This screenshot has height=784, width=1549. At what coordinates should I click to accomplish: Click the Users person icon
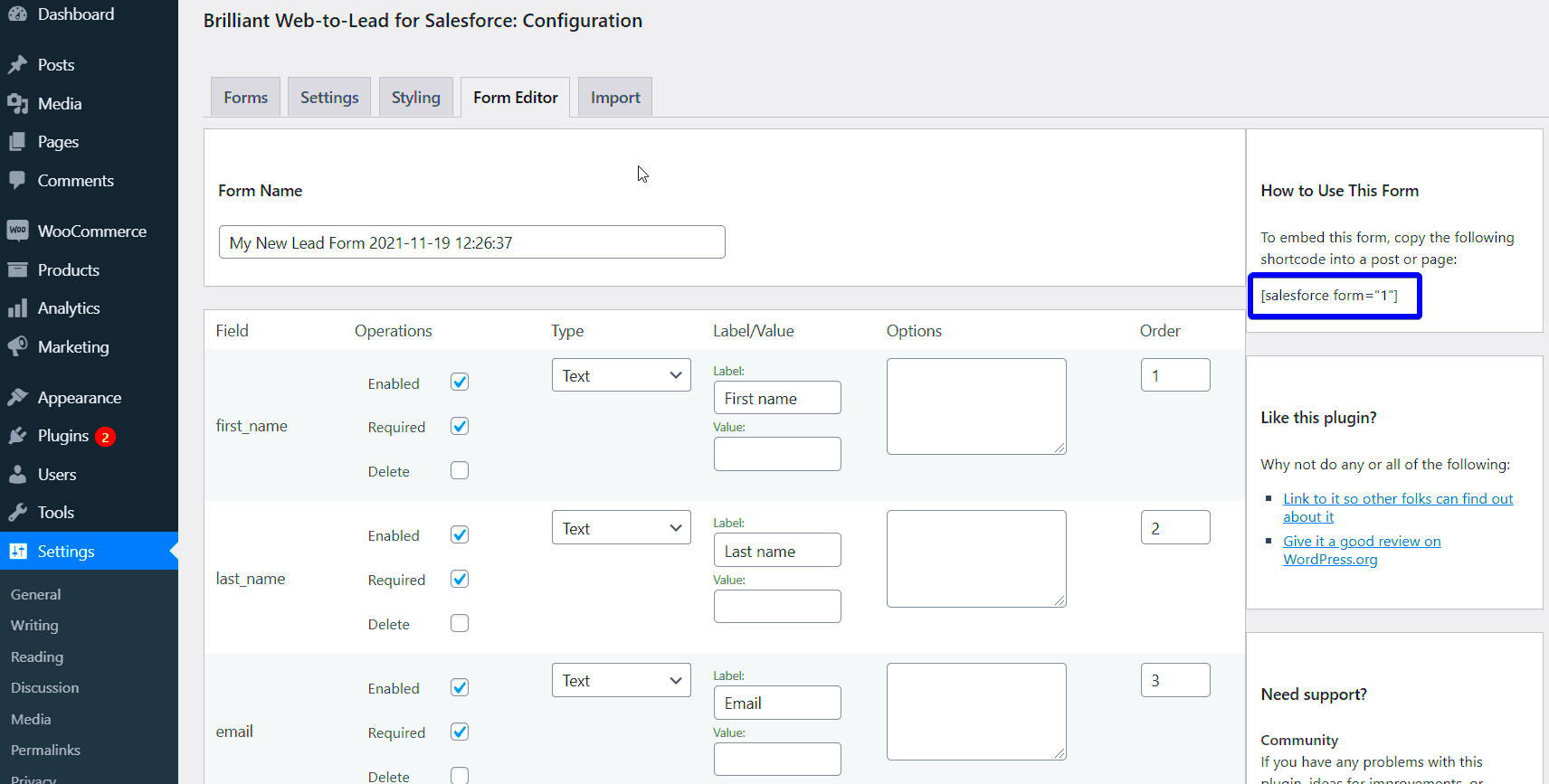(x=17, y=474)
